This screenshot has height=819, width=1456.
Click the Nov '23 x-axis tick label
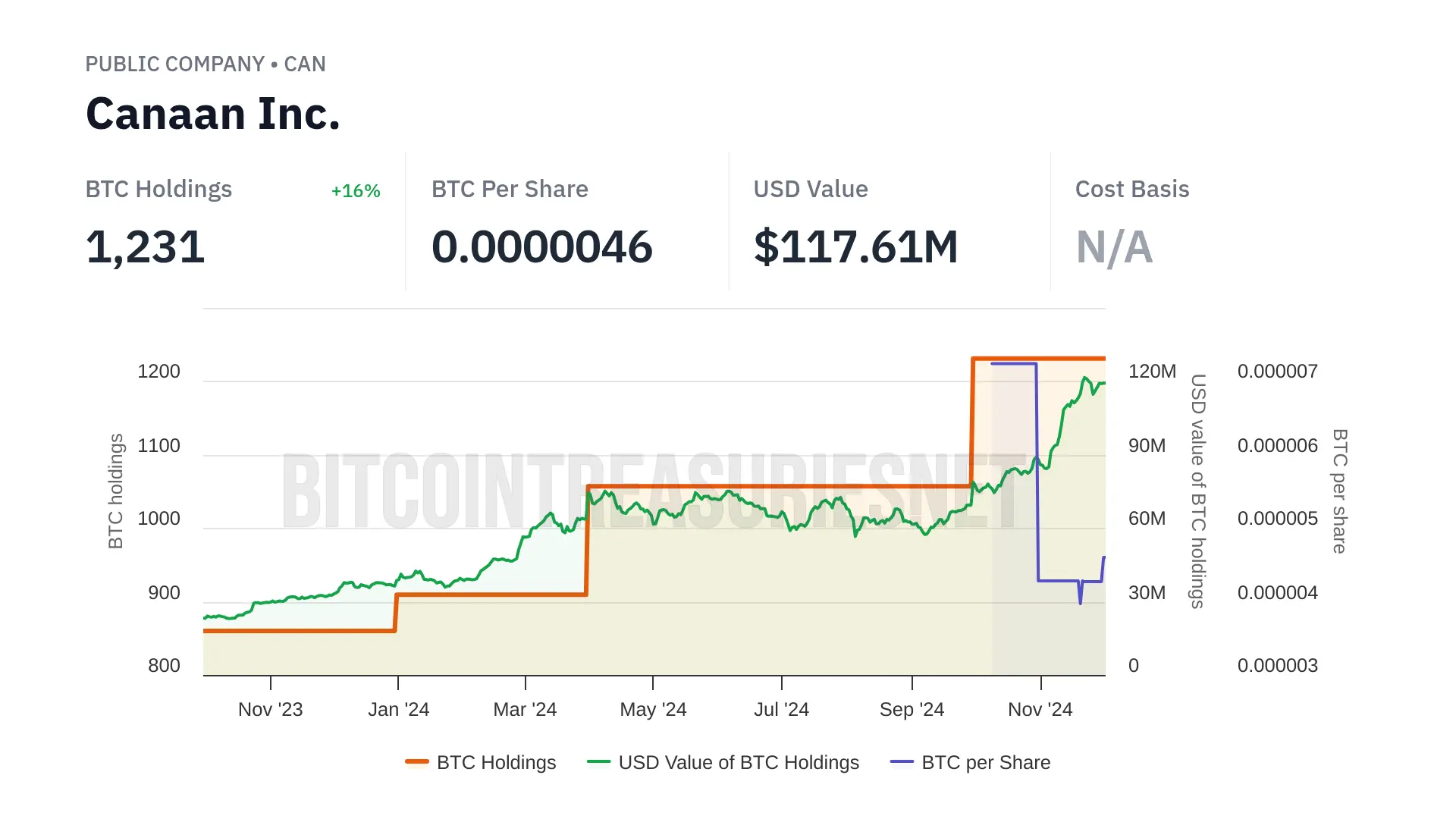coord(270,709)
